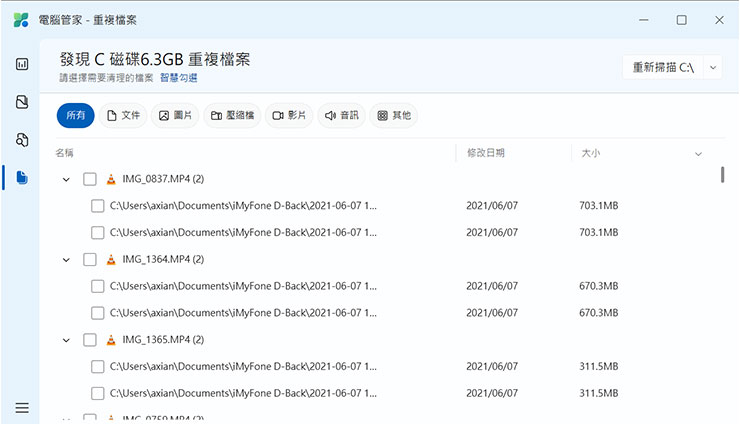Select the second 311.5MB file checkbox
Screen dimensions: 740x425
point(98,393)
